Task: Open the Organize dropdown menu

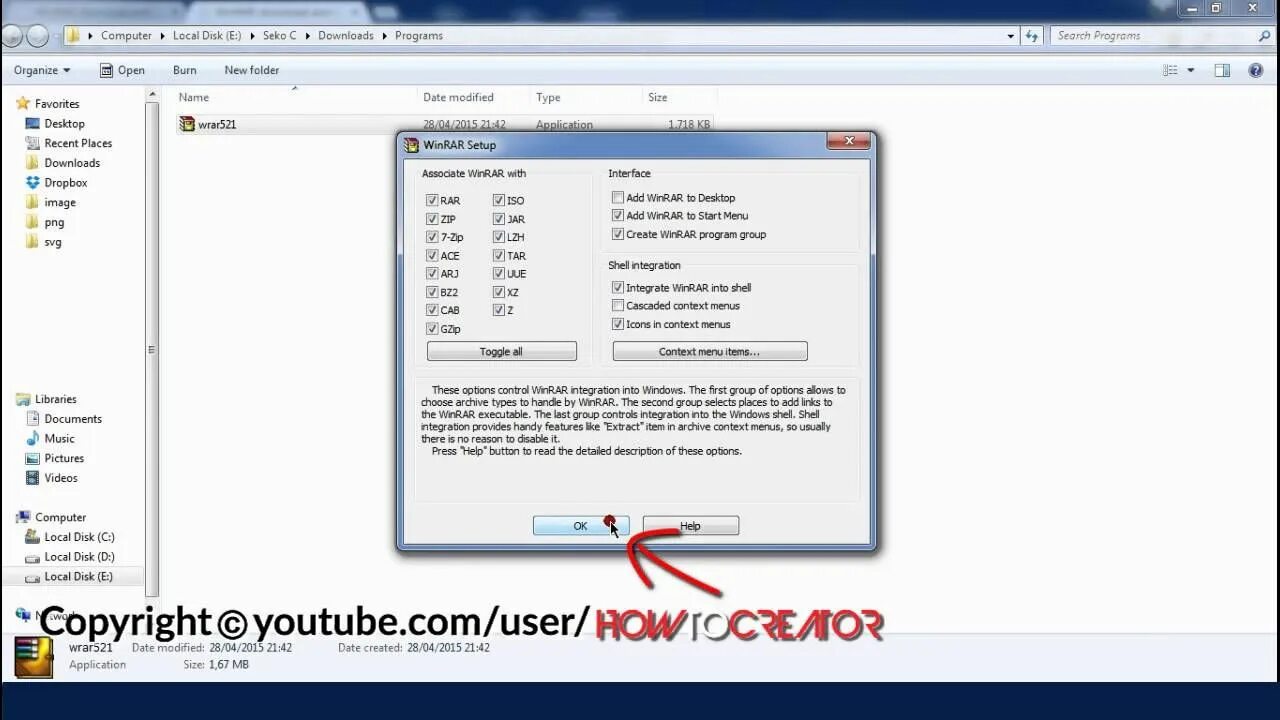Action: pos(42,70)
